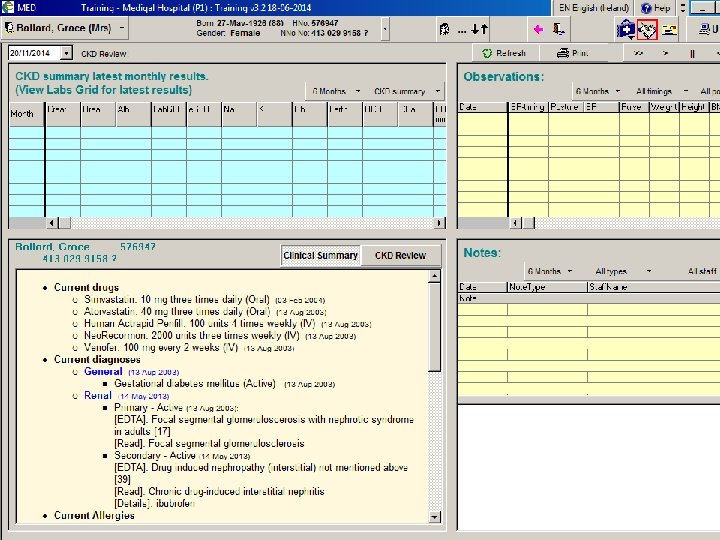Viewport: 720px width, 540px height.
Task: Click clinical summary scroll down arrow
Action: coord(434,517)
